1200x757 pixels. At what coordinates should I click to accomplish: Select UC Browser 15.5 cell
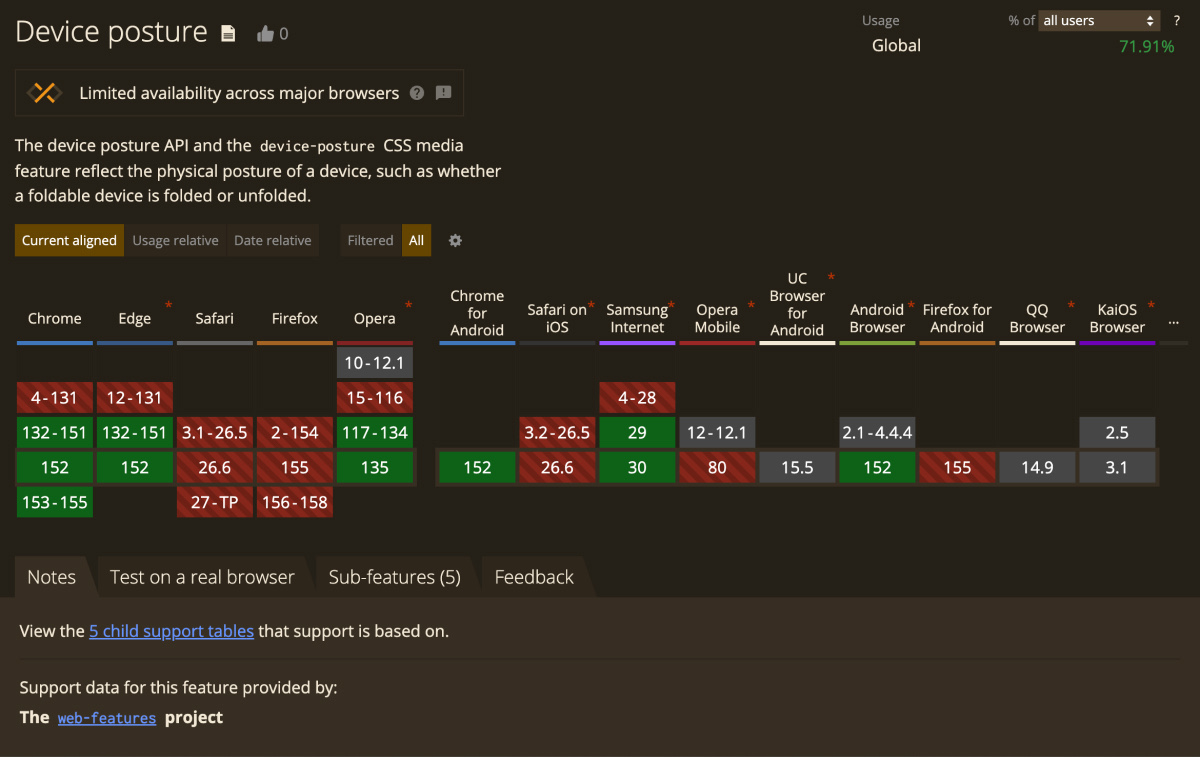tap(797, 468)
